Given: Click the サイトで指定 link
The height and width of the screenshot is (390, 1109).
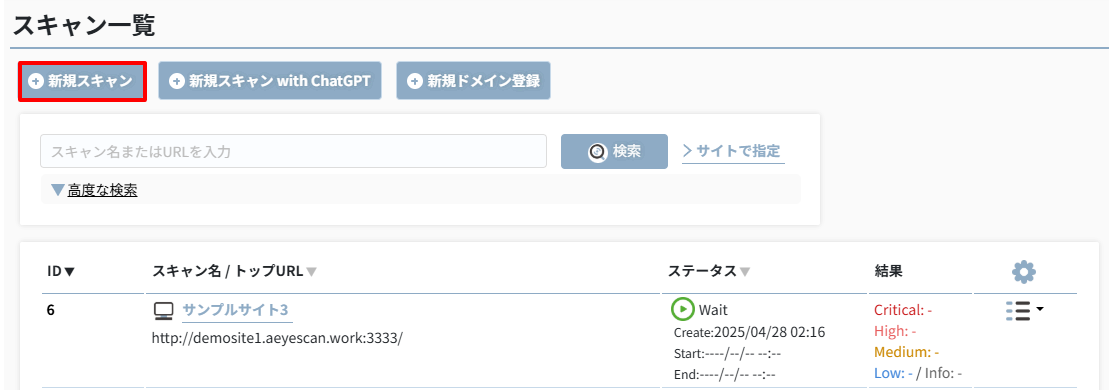Looking at the screenshot, I should point(733,151).
